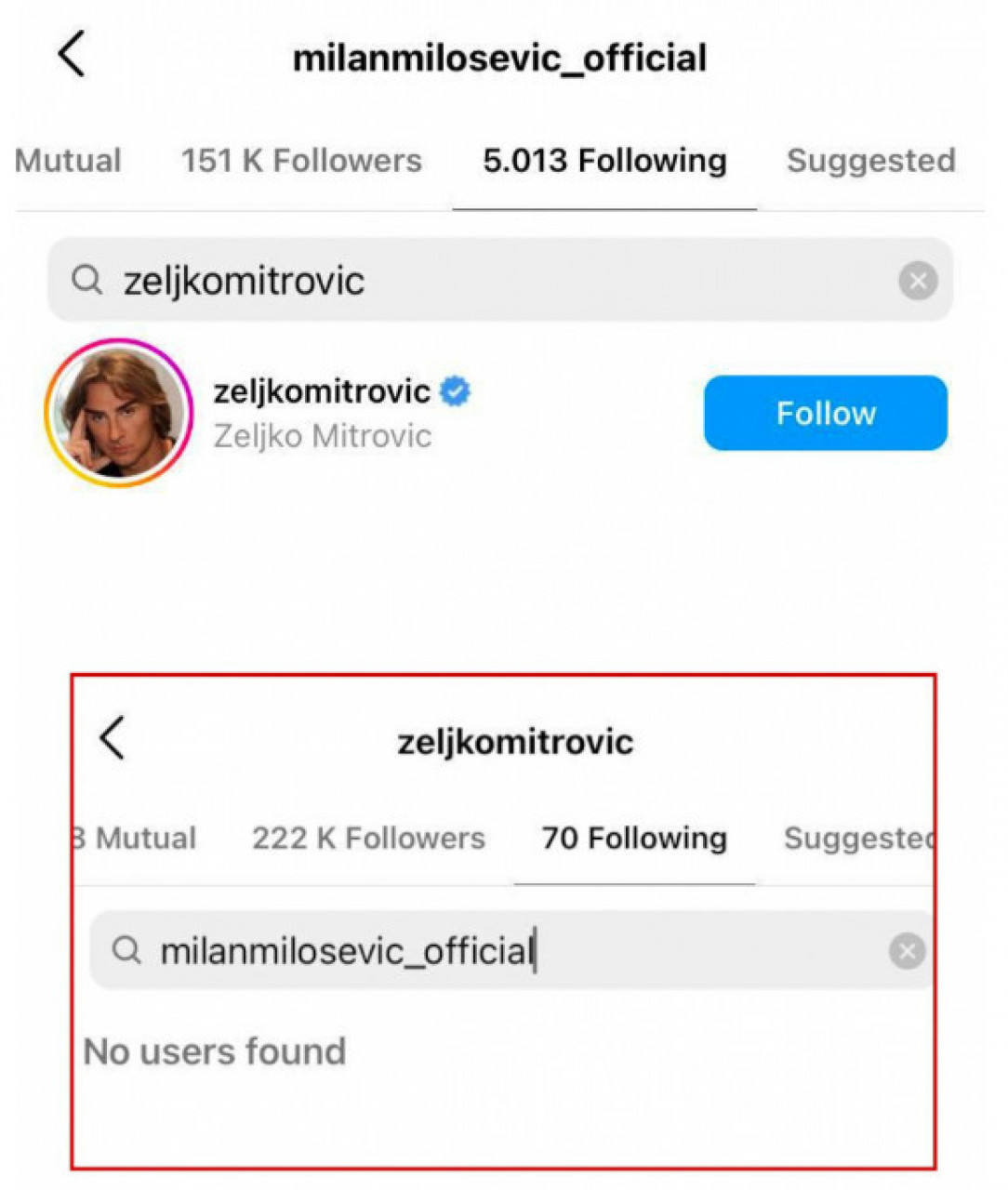Switch to the 222 K Followers tab
1008x1190 pixels.
pyautogui.click(x=368, y=839)
